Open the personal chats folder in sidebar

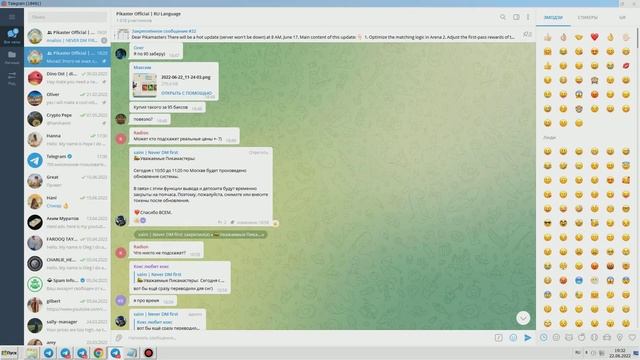[x=12, y=57]
